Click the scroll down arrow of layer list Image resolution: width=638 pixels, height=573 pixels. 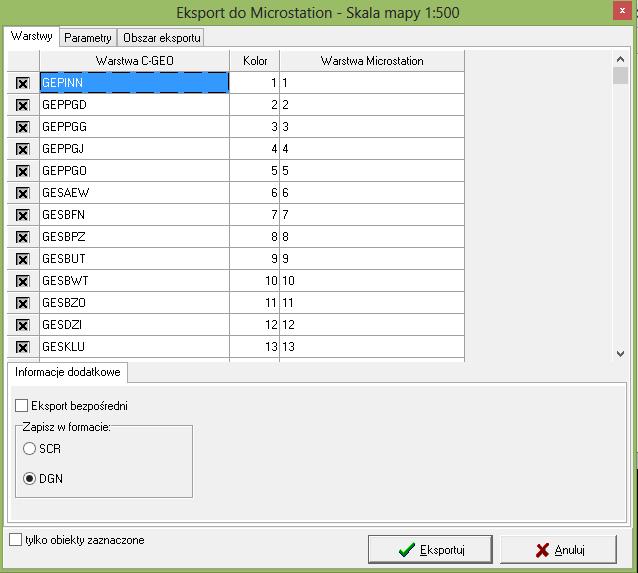(x=620, y=353)
